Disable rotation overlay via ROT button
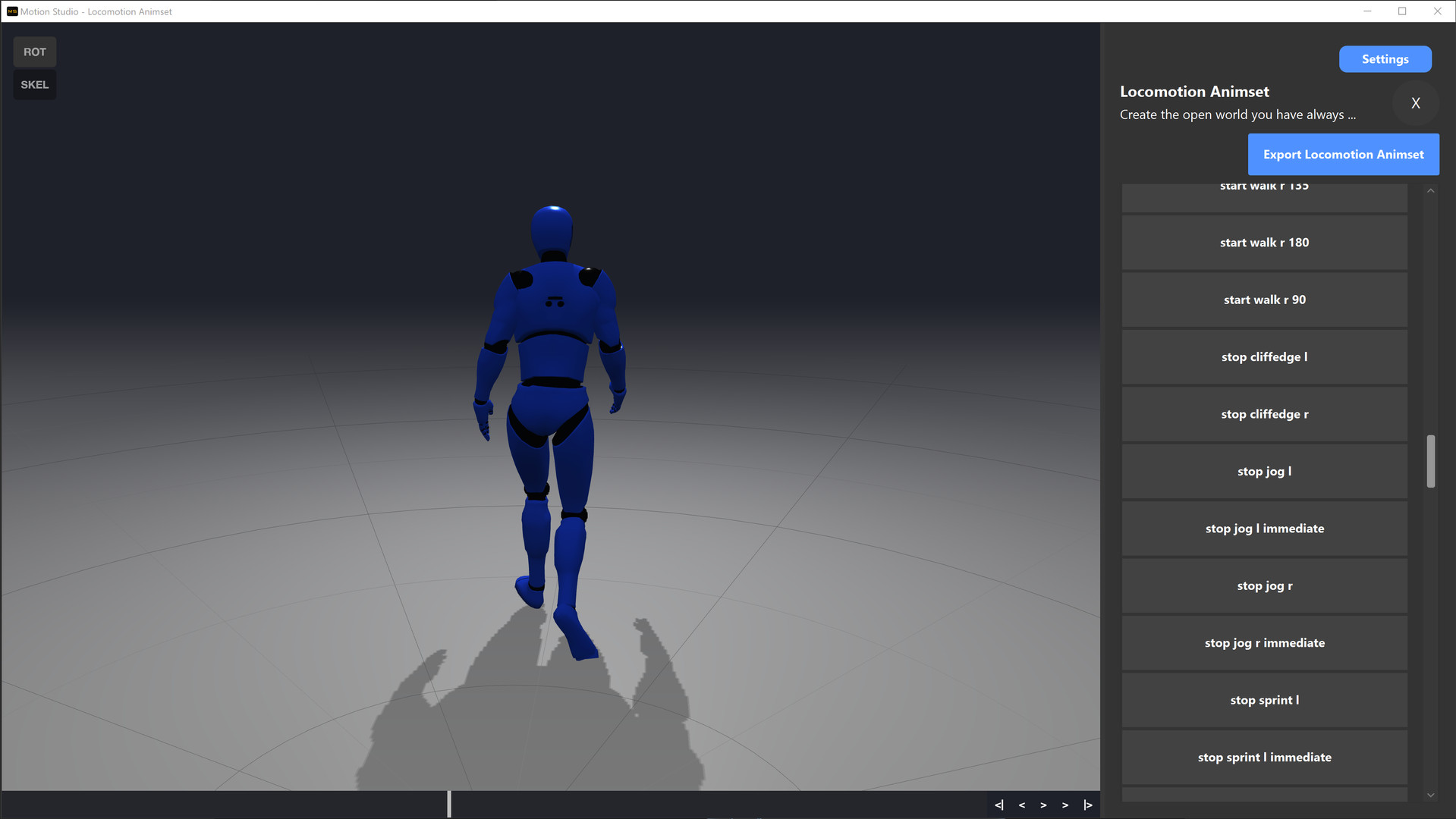The image size is (1456, 819). (35, 52)
